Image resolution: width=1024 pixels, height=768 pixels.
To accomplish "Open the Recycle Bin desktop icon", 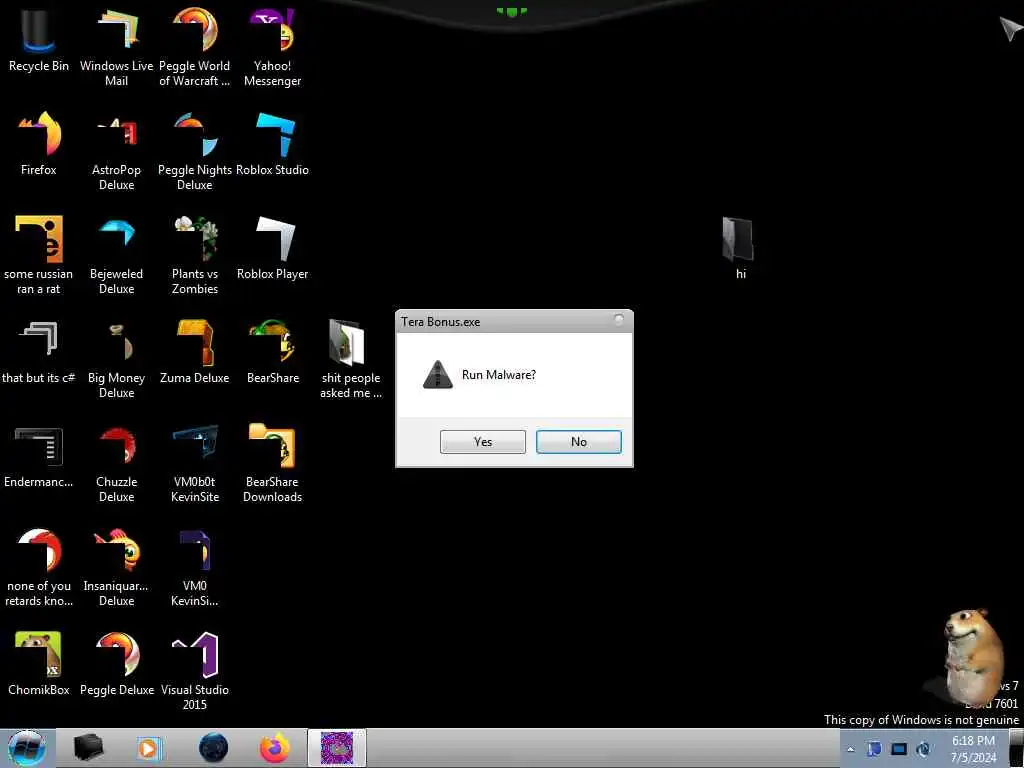I will pos(39,40).
